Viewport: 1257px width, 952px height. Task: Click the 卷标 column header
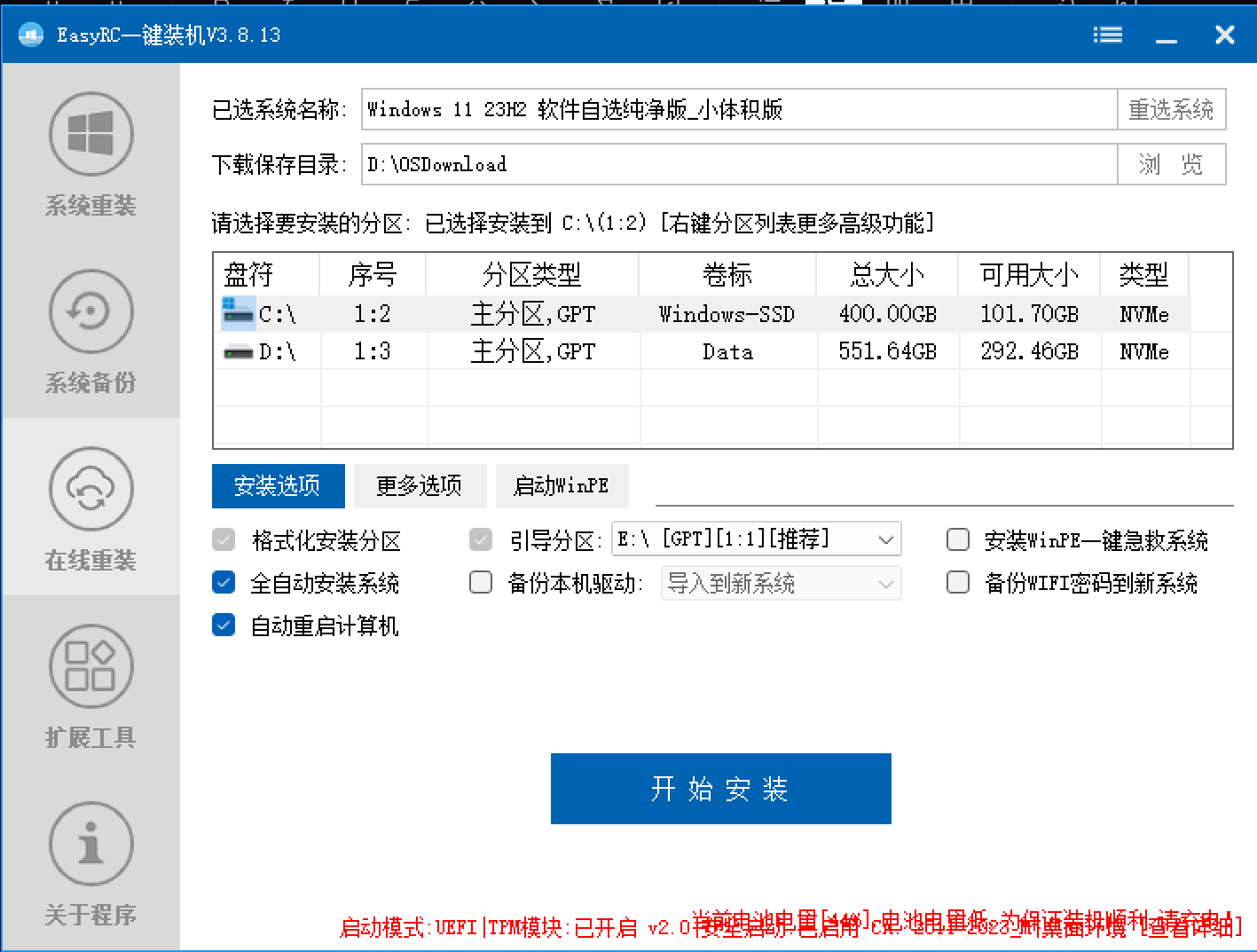pyautogui.click(x=727, y=275)
